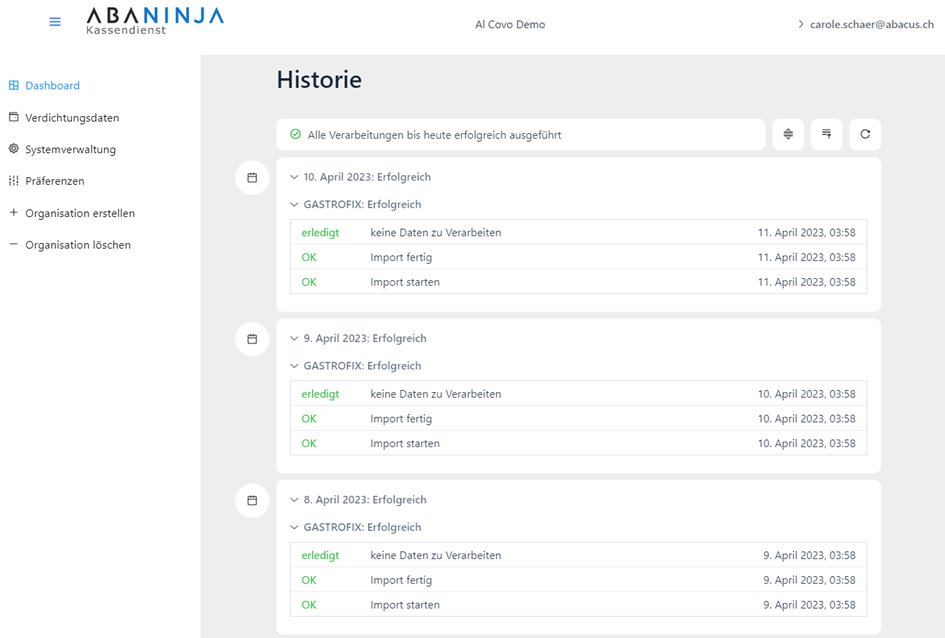Click Organisation löschen
Viewport: 945px width, 638px height.
pyautogui.click(x=77, y=245)
